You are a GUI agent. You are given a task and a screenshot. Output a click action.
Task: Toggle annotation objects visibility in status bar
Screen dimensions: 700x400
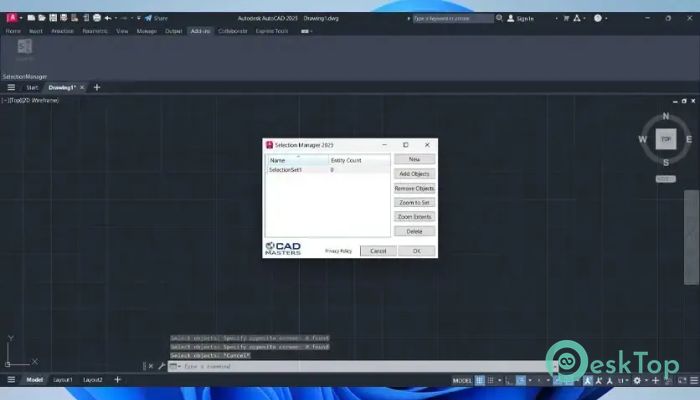click(x=588, y=380)
